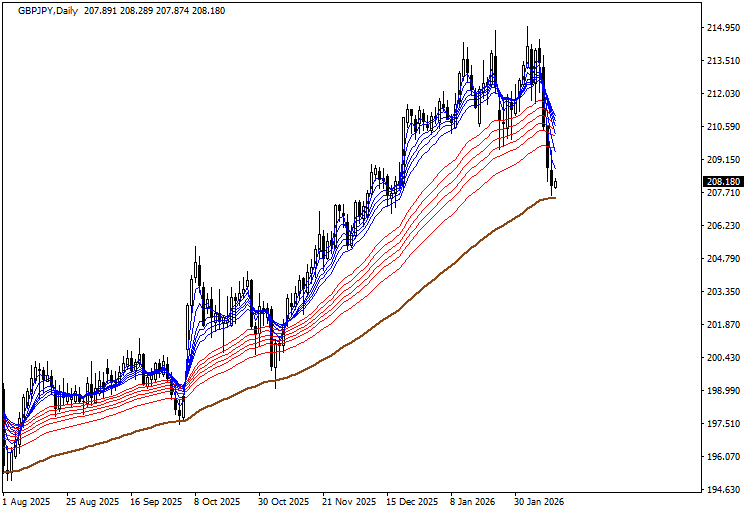Screen dimensions: 747x513
Task: Select the 16 Sep 2025 date label
Action: point(156,501)
